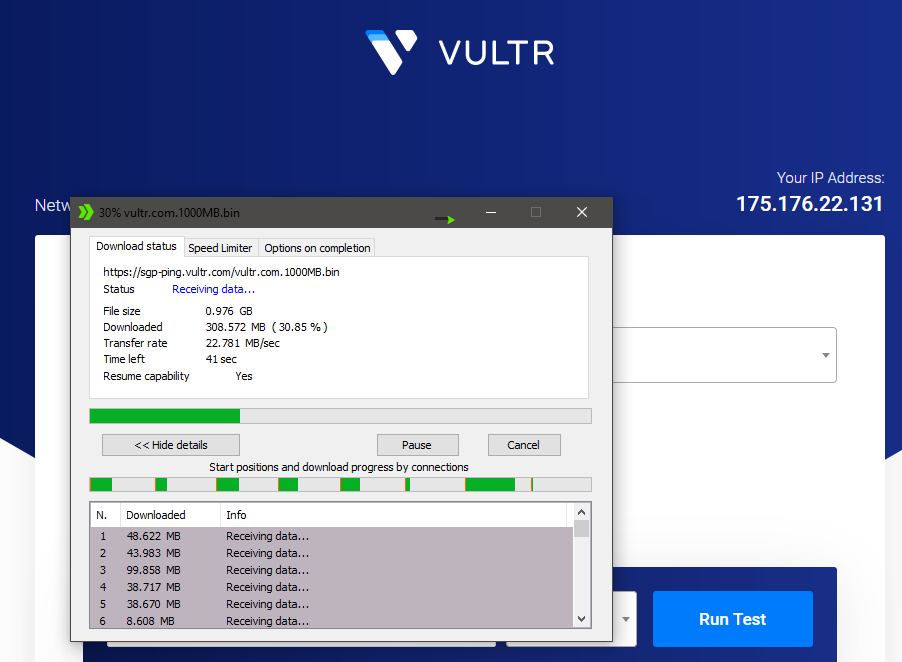The width and height of the screenshot is (902, 662).
Task: Click the Downloaded column header
Action: [x=170, y=515]
